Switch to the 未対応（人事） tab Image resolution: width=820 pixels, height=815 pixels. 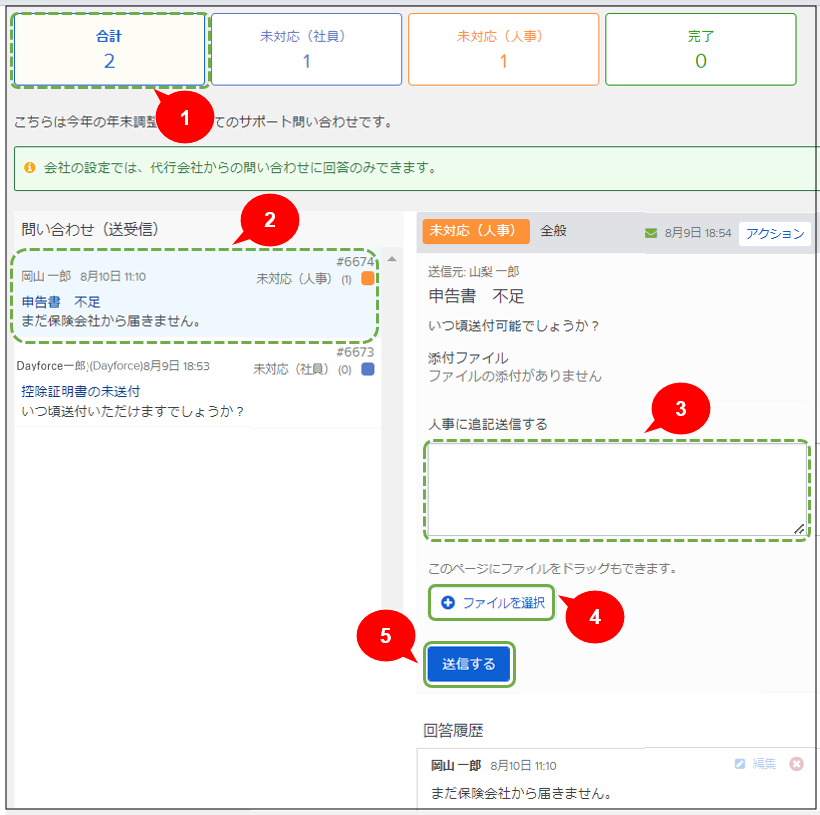click(x=503, y=49)
